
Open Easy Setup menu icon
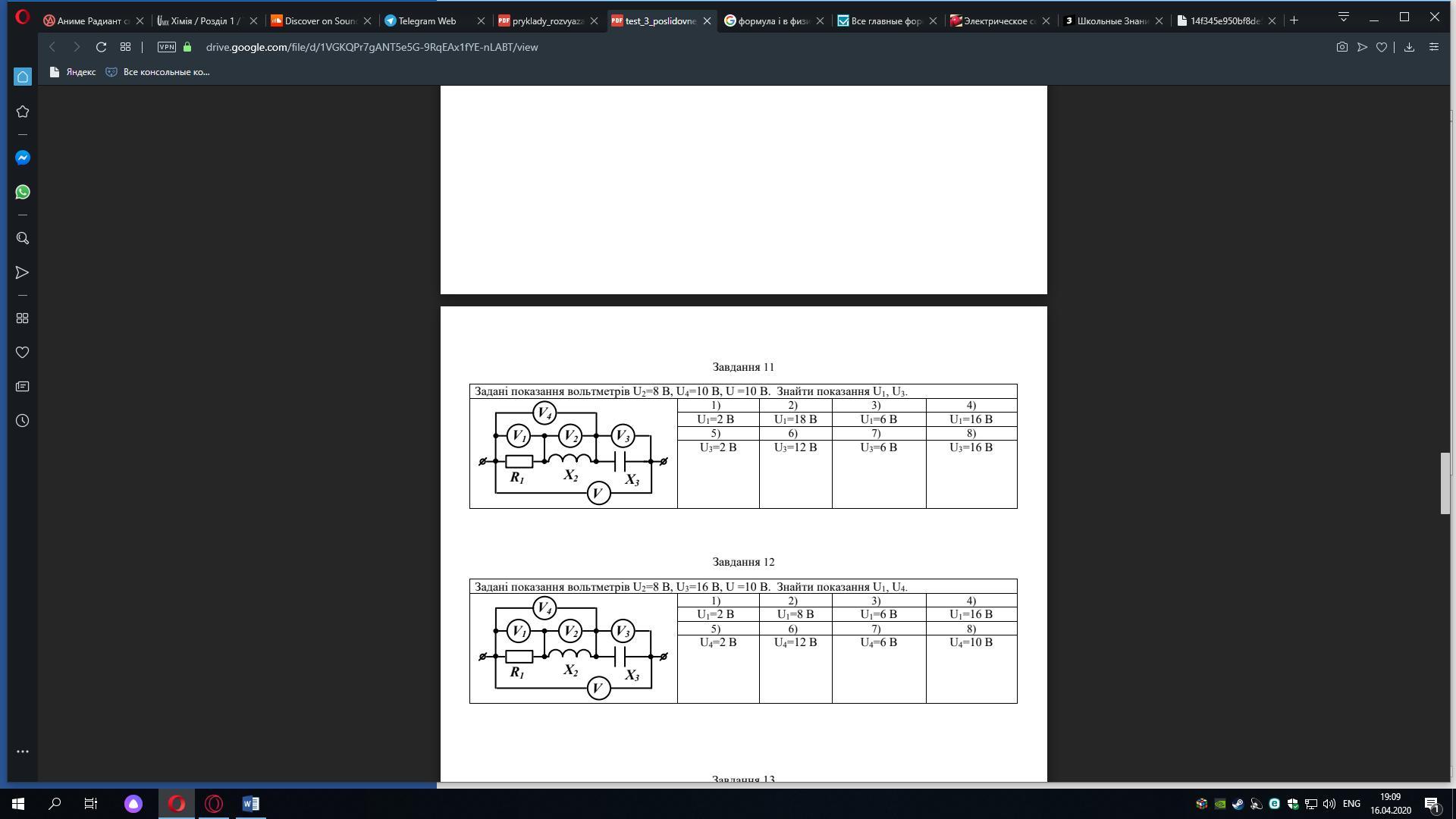point(1433,47)
